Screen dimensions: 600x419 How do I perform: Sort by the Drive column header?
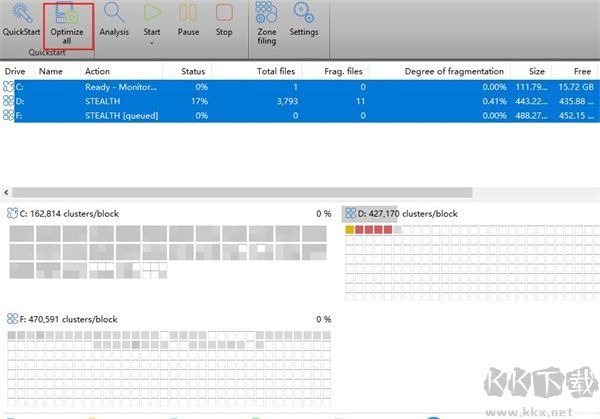click(x=15, y=71)
